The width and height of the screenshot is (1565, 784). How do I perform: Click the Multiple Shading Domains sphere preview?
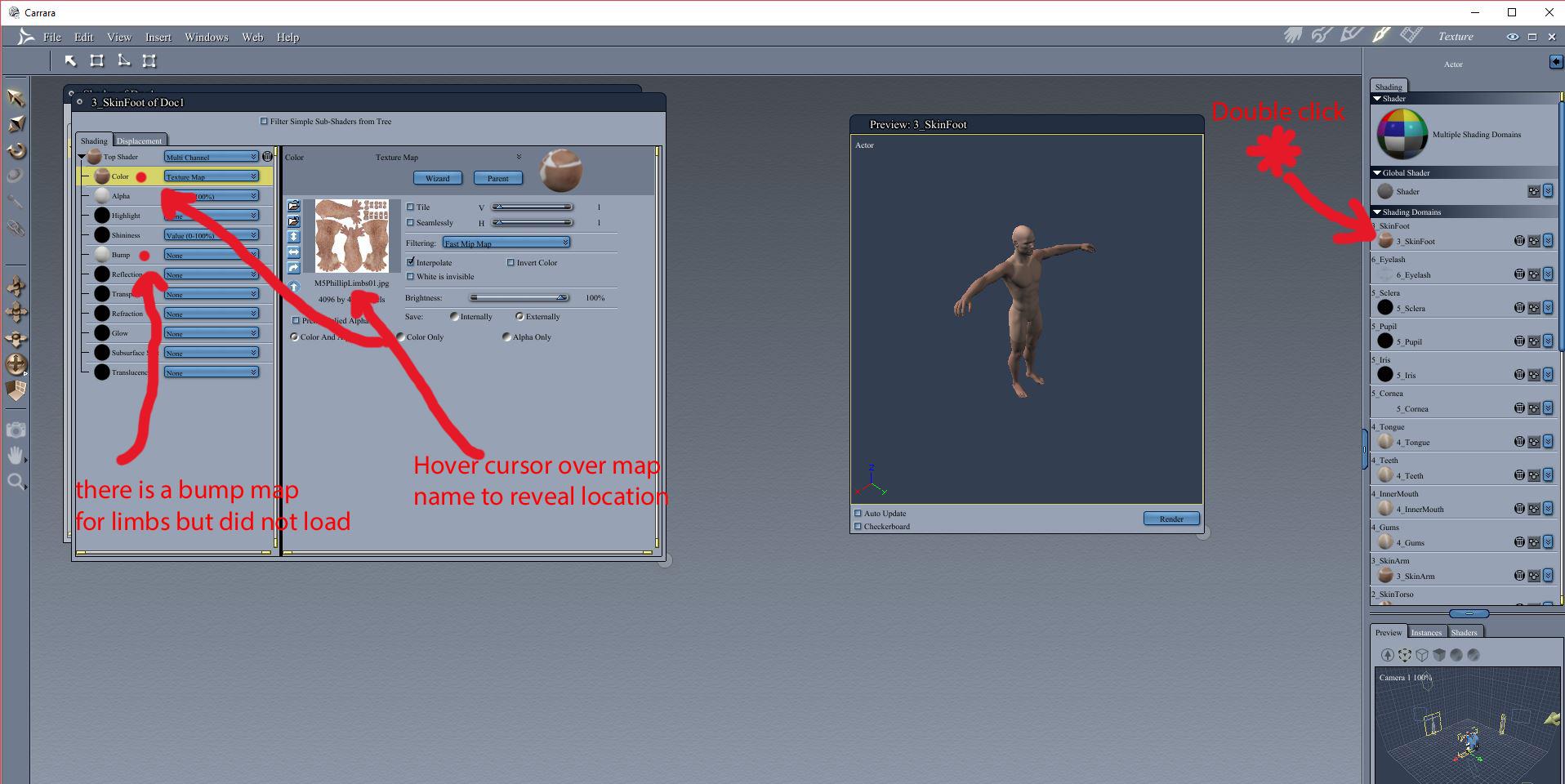pos(1402,134)
